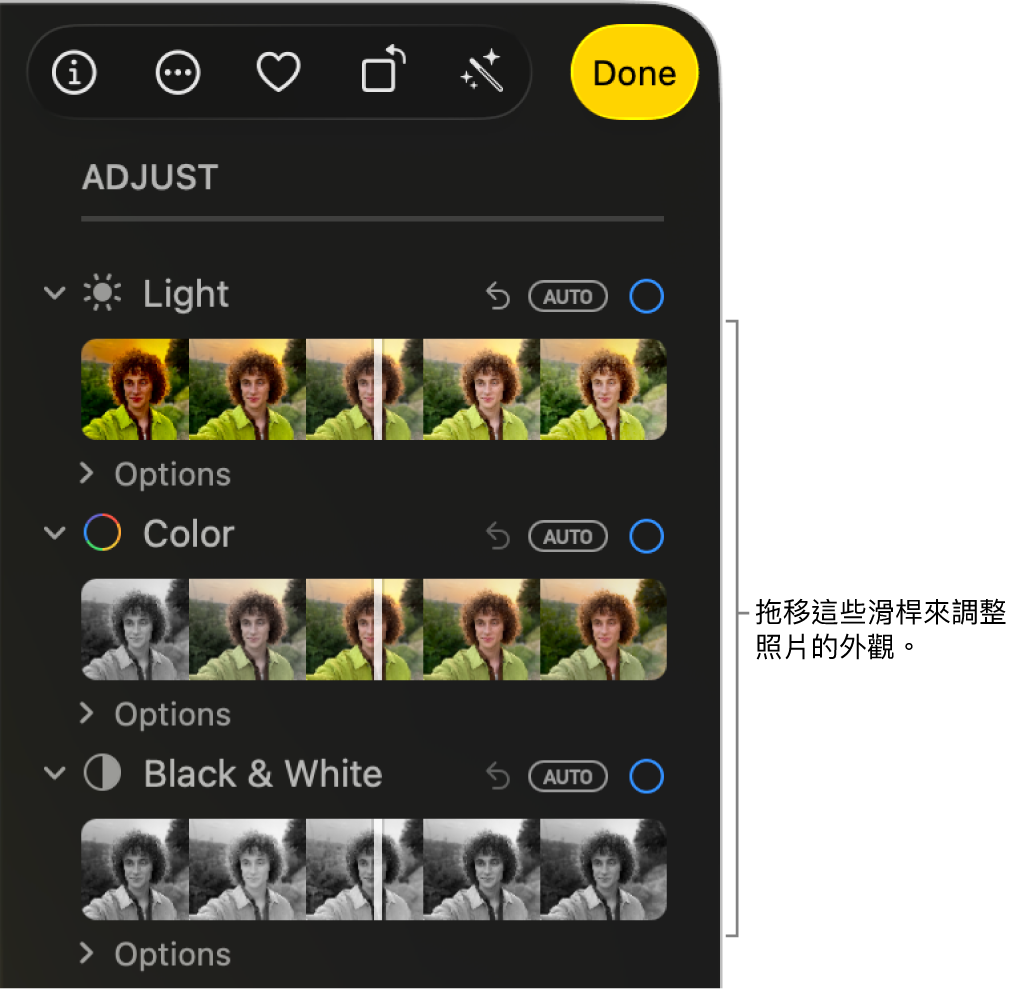This screenshot has height=990, width=1024.
Task: Click AUTO for Light adjustment
Action: [x=568, y=296]
